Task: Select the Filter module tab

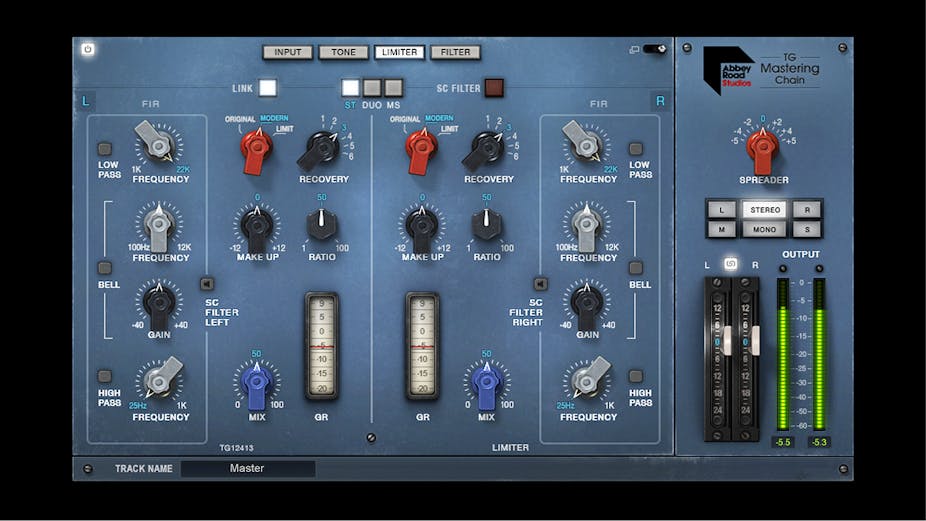Action: tap(455, 52)
